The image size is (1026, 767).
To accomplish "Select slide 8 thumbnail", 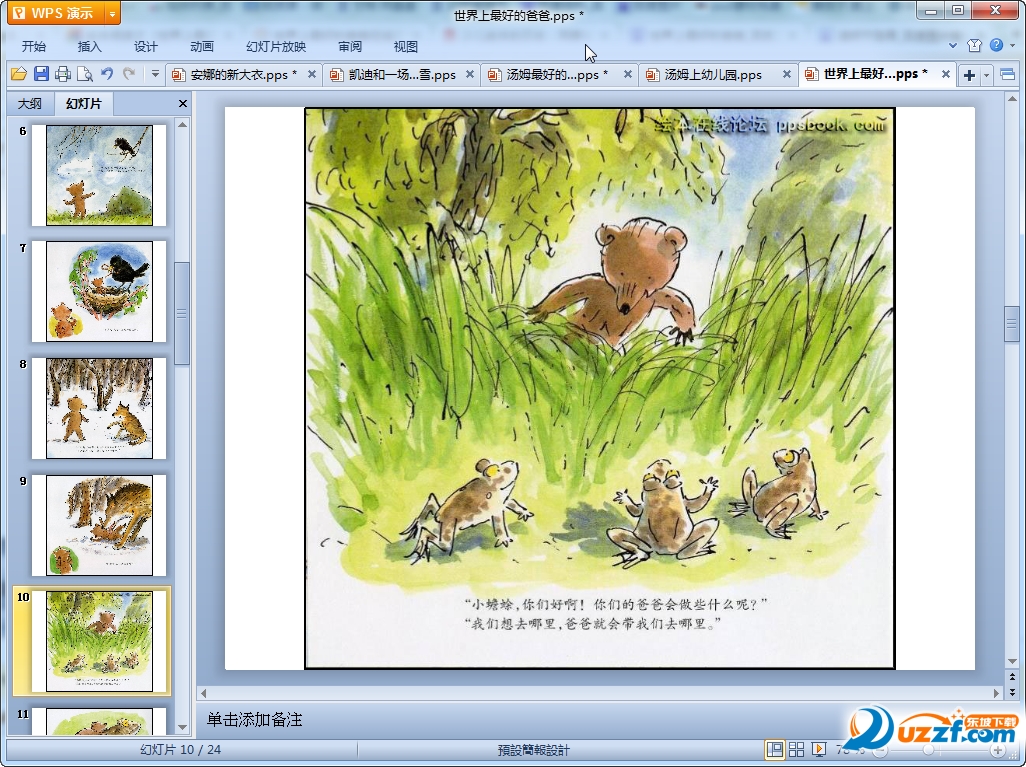I will (99, 408).
